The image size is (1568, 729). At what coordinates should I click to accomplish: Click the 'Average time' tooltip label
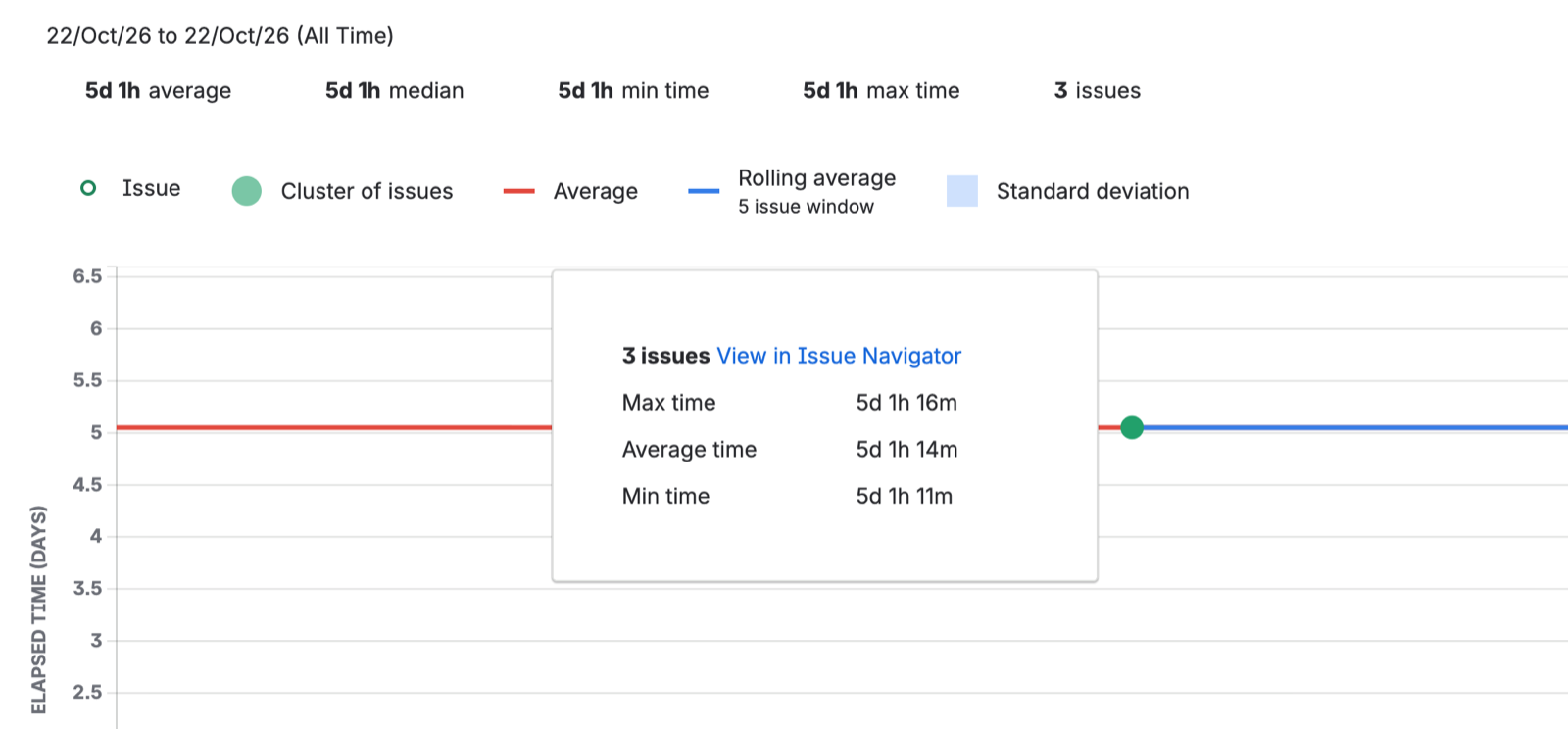[690, 450]
